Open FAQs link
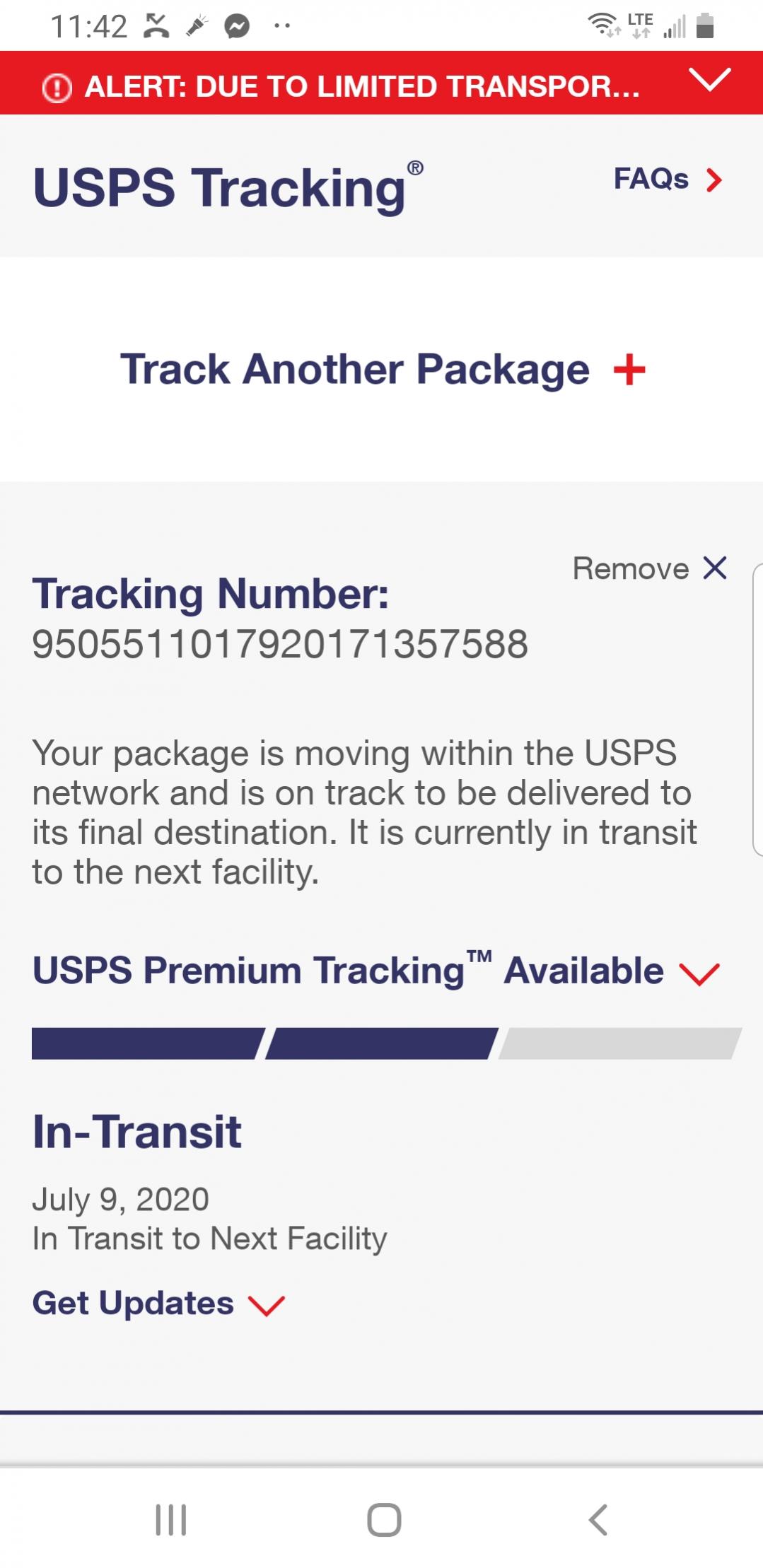763x1568 pixels. point(651,179)
